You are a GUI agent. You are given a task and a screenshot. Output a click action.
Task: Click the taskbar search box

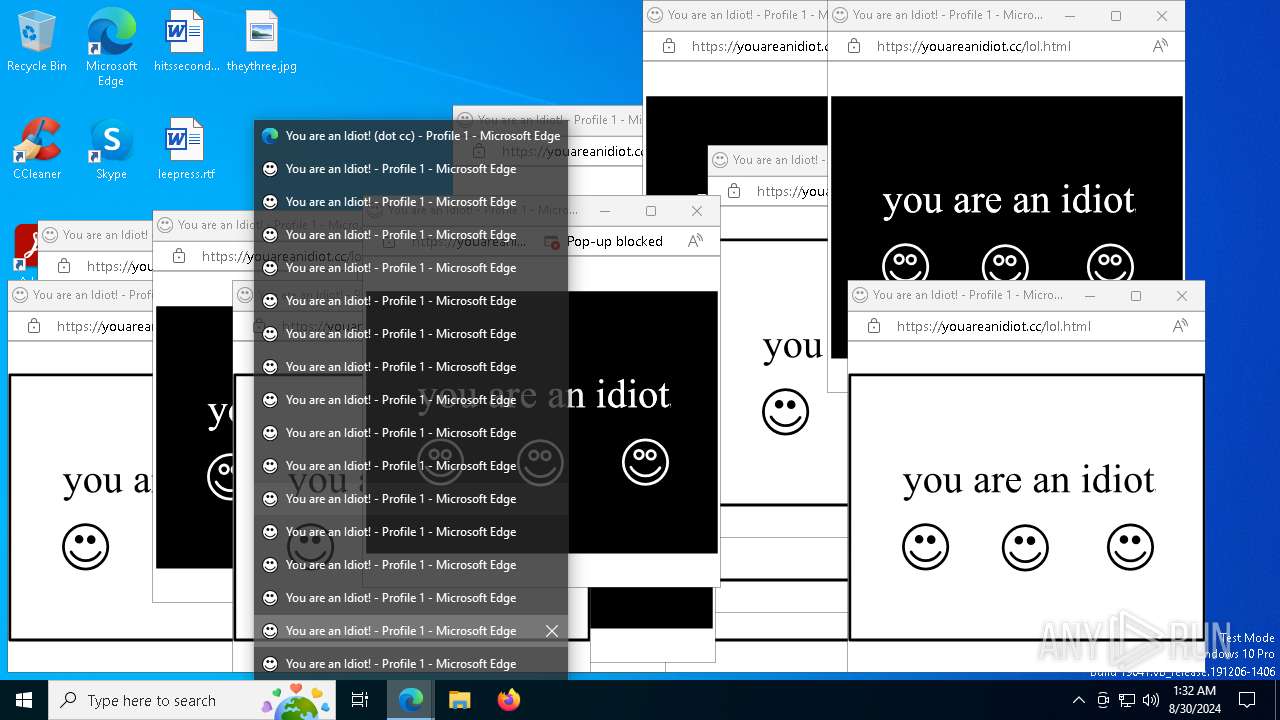point(192,700)
